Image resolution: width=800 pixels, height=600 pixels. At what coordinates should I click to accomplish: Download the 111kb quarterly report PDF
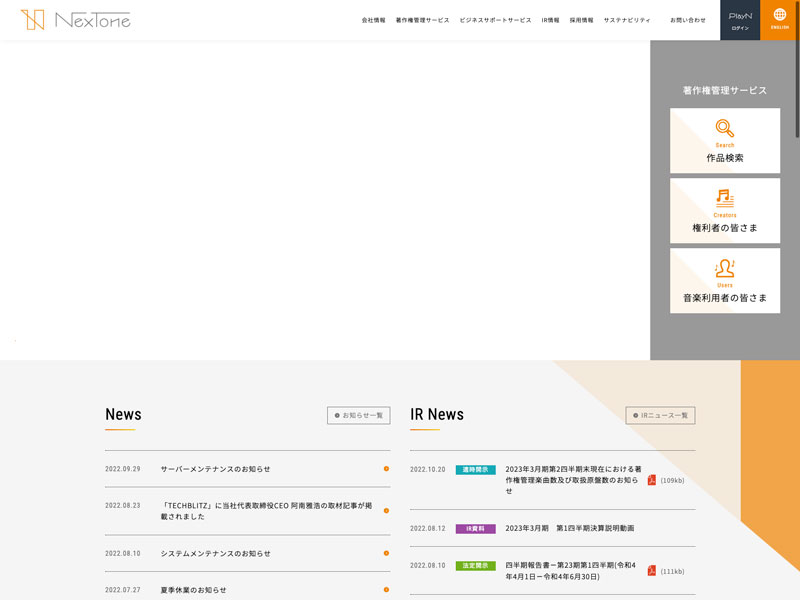[x=652, y=570]
